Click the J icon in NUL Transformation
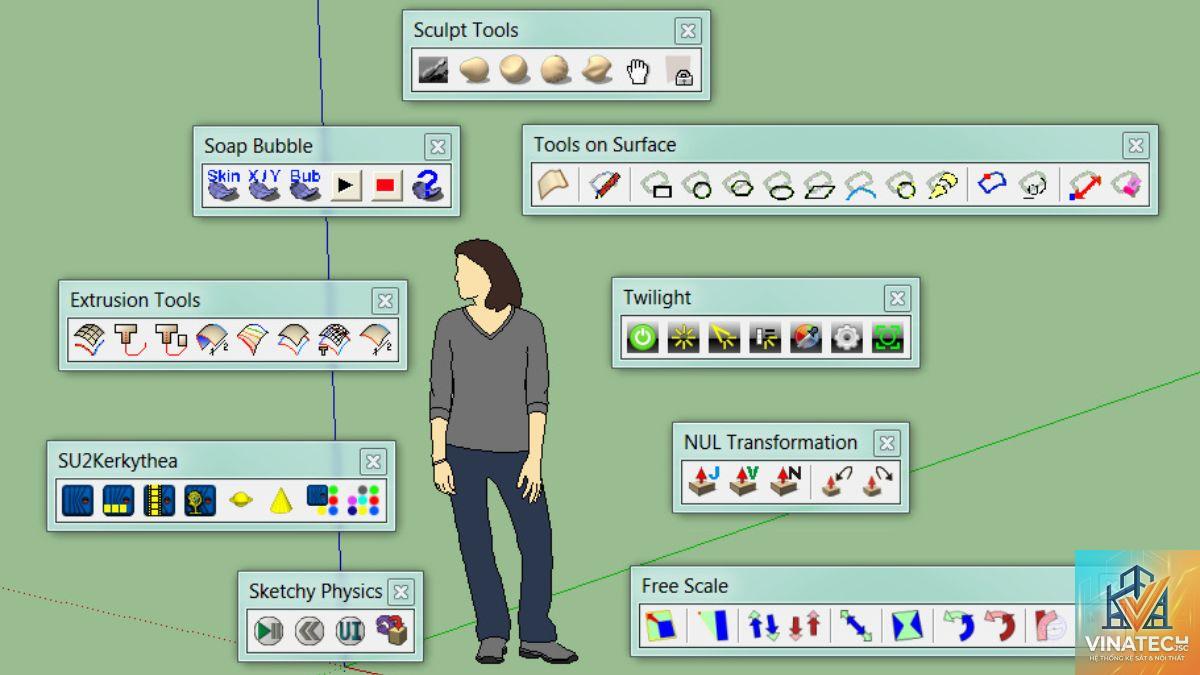This screenshot has width=1200, height=675. (x=704, y=482)
